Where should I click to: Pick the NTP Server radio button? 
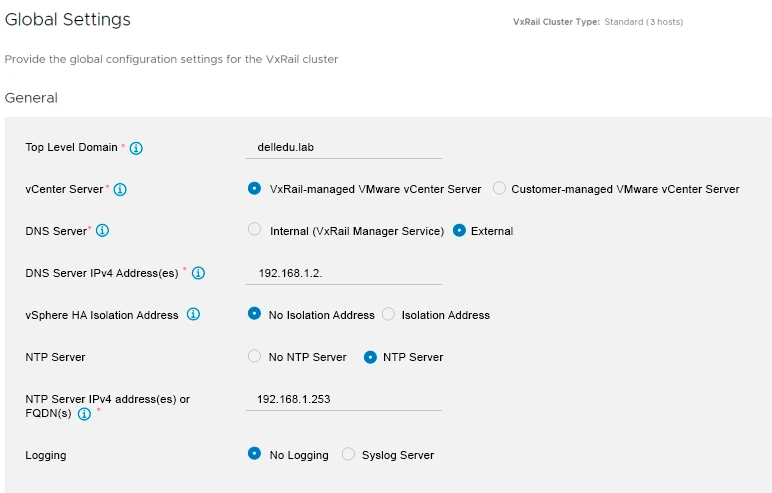pyautogui.click(x=370, y=356)
